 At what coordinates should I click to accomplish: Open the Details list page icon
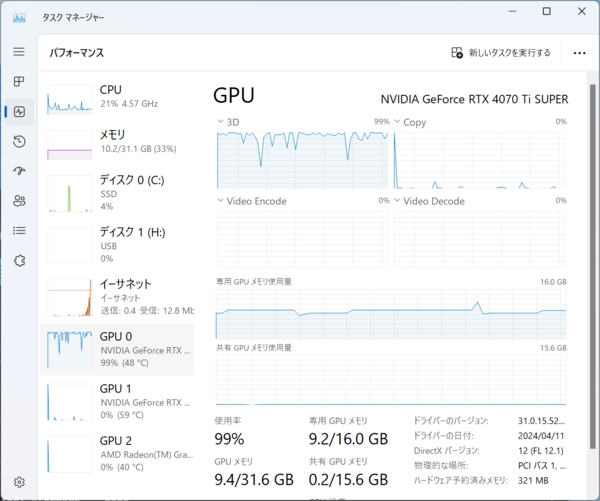click(19, 230)
